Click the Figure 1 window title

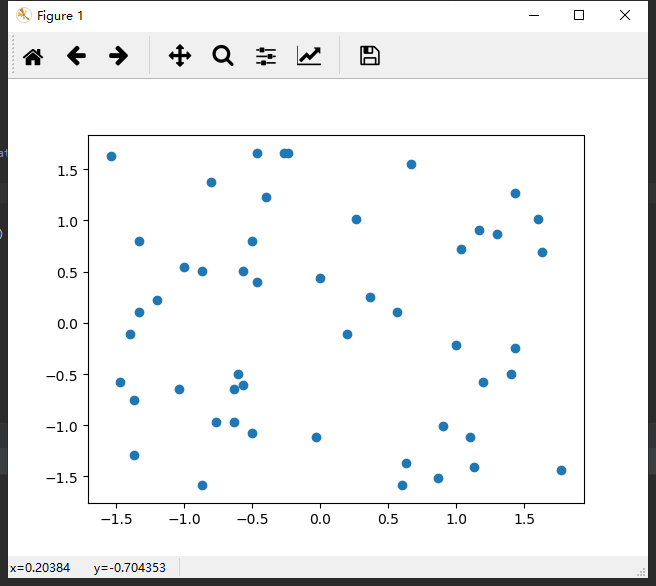60,16
